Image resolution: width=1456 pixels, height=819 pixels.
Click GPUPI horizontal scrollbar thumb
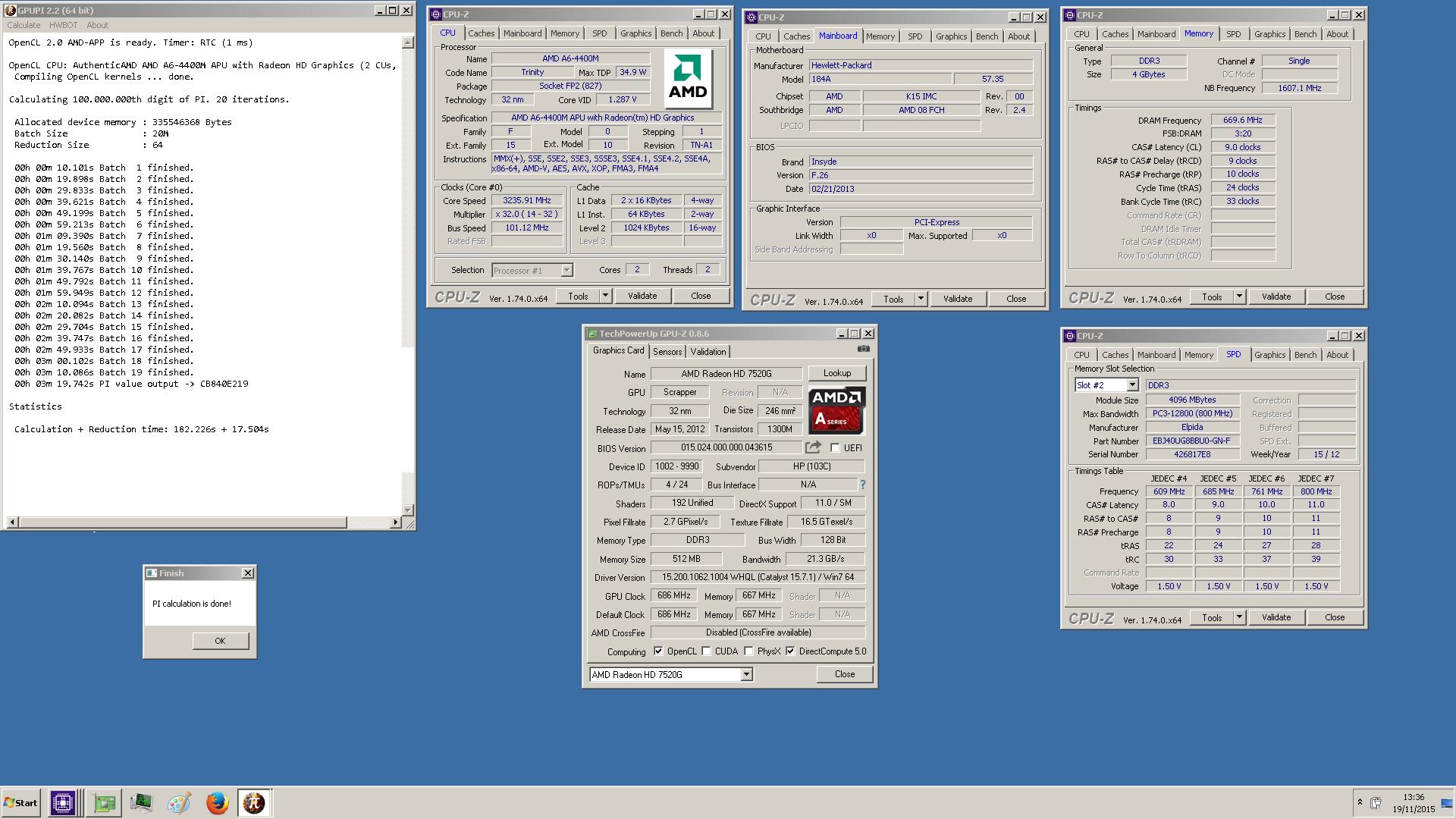tap(183, 522)
